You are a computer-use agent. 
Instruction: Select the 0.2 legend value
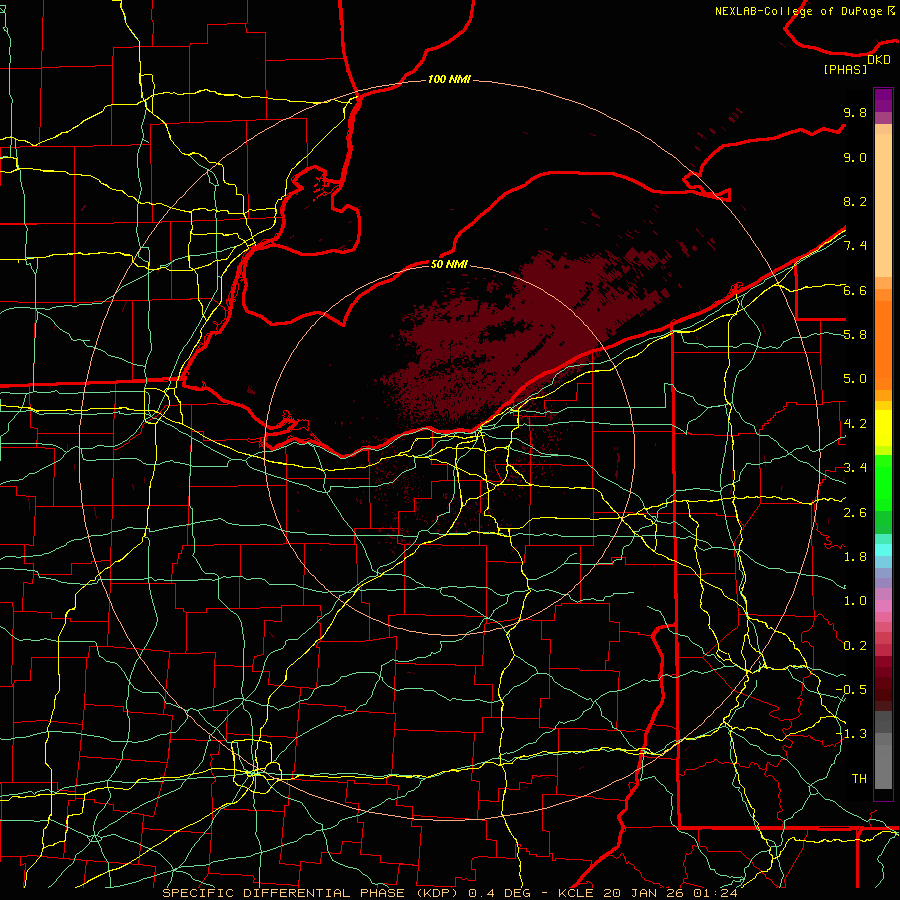(x=855, y=646)
